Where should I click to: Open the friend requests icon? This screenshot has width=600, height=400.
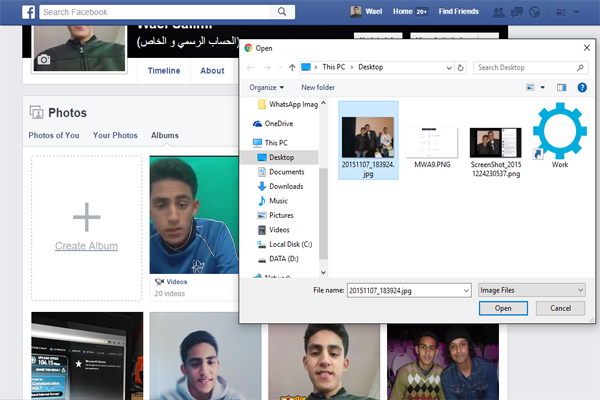500,12
